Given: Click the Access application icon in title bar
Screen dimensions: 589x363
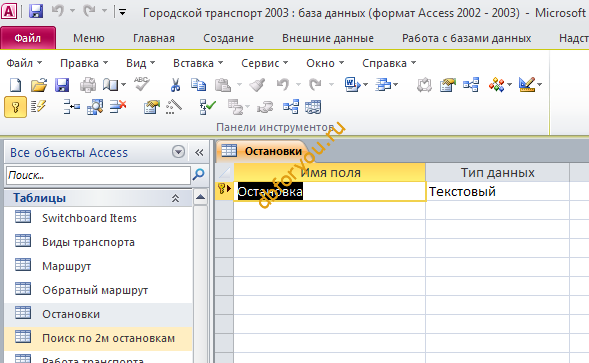Looking at the screenshot, I should click(x=9, y=11).
